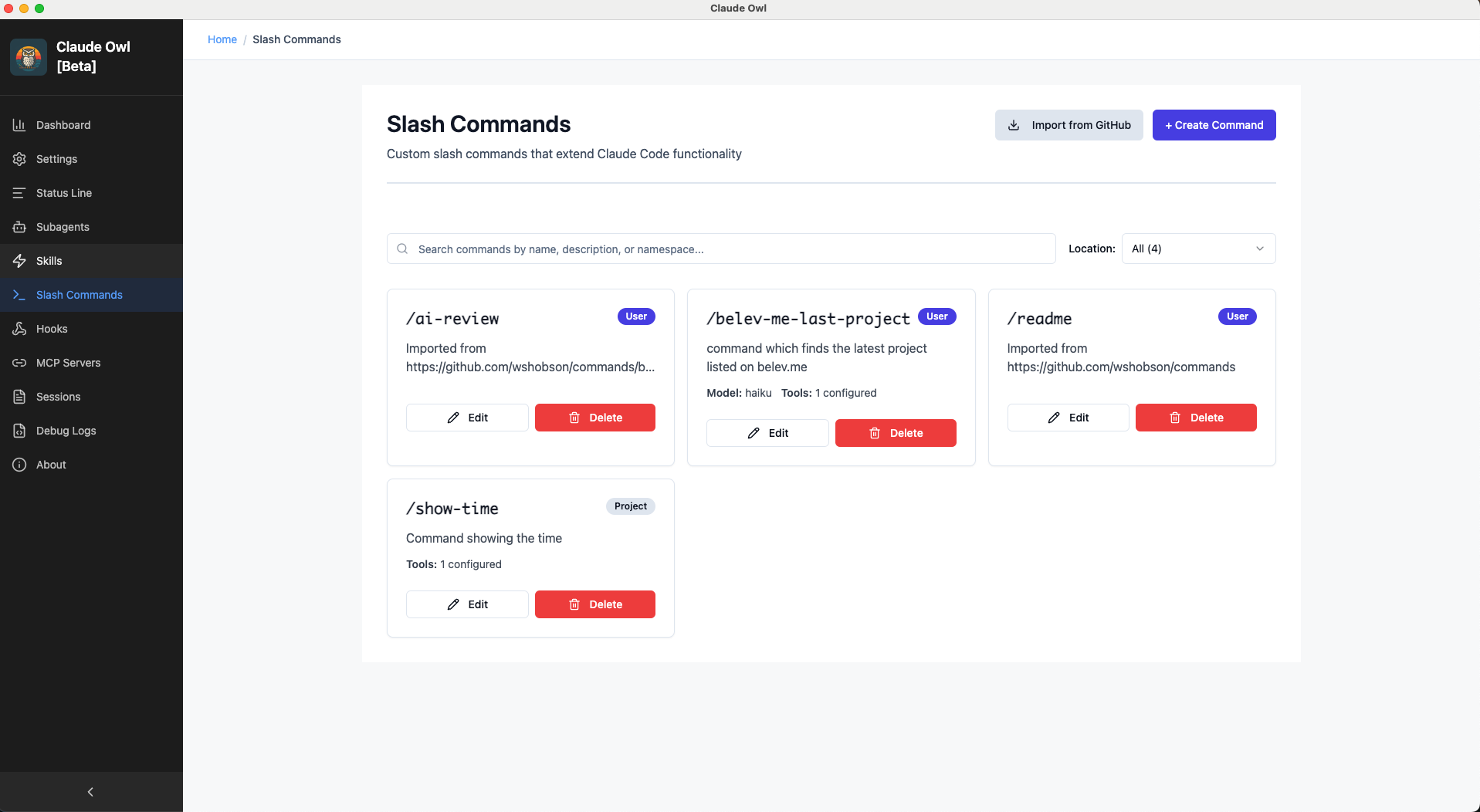The image size is (1480, 812).
Task: Navigate to Subagents
Action: click(91, 227)
